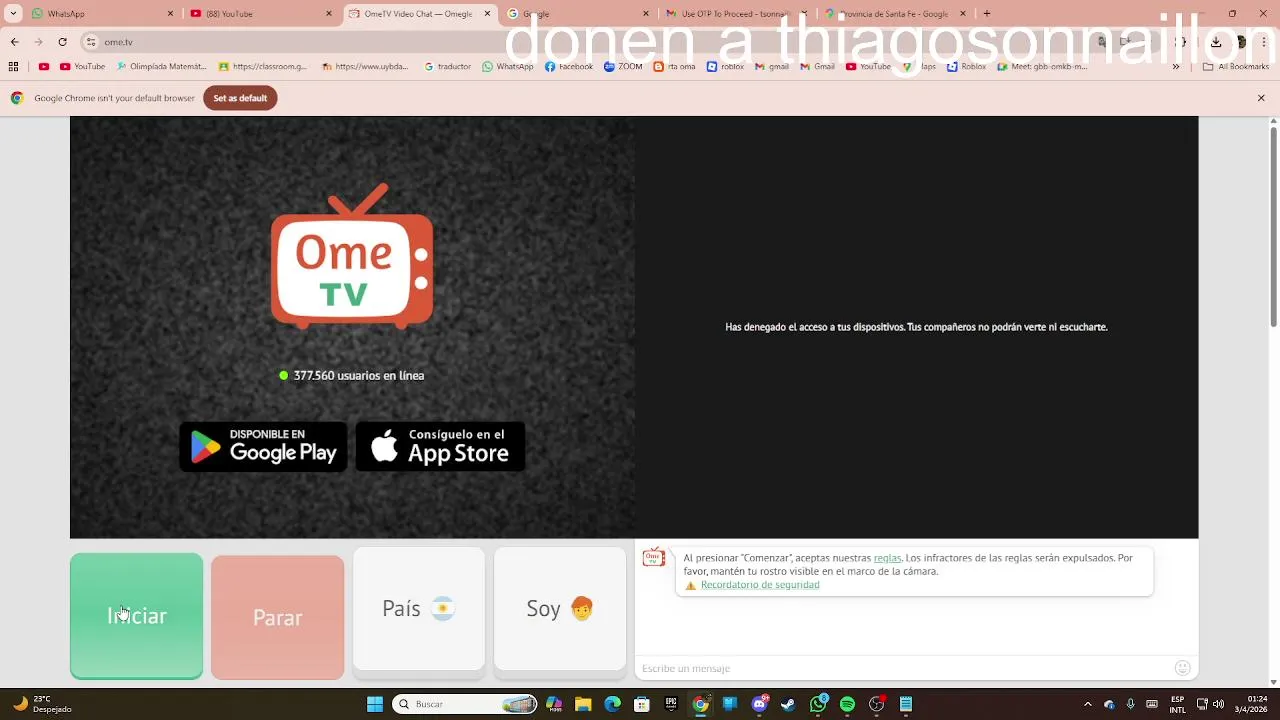Open the uybda bookmark
The image size is (1280, 720).
366,67
